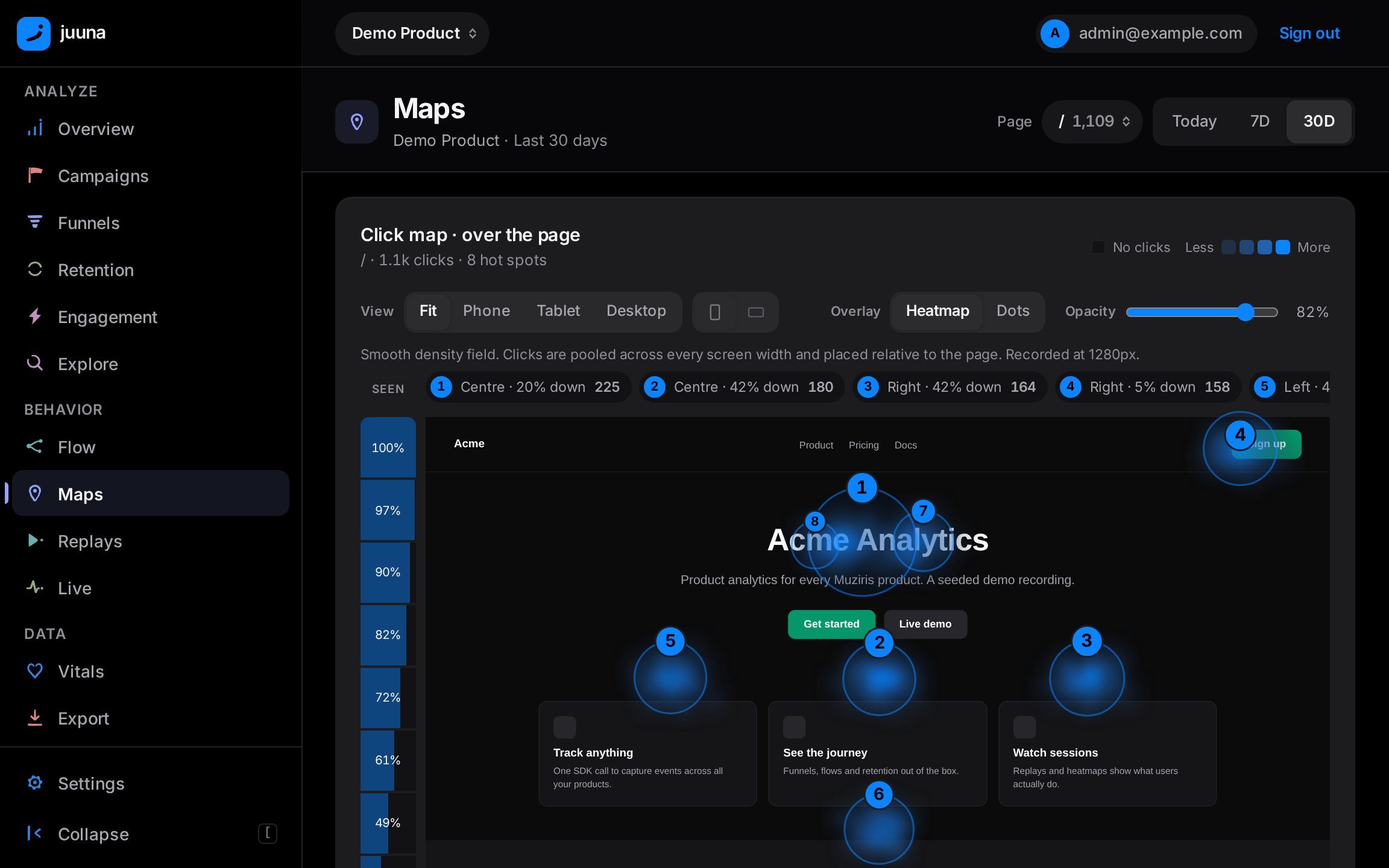Screen dimensions: 1389x868
Task: Click heatmap hot spot marker 3
Action: tap(1087, 641)
